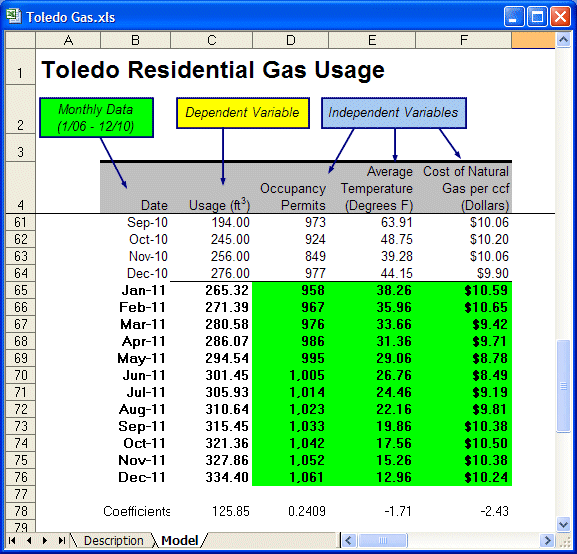Select green cost cell $10.50

click(464, 443)
